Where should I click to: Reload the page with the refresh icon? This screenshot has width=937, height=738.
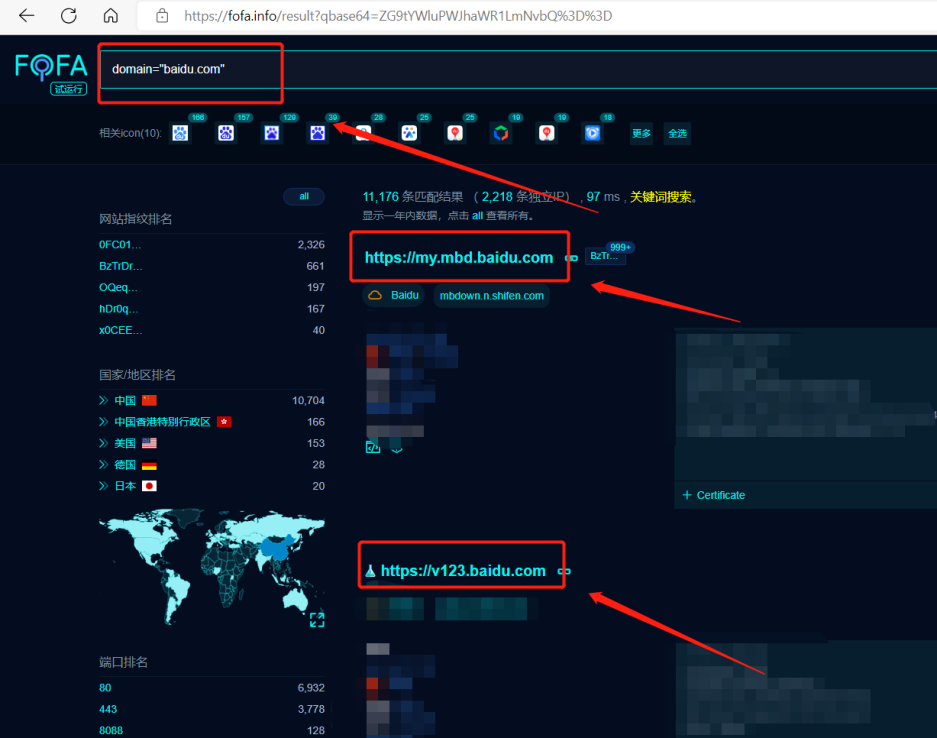click(x=69, y=16)
